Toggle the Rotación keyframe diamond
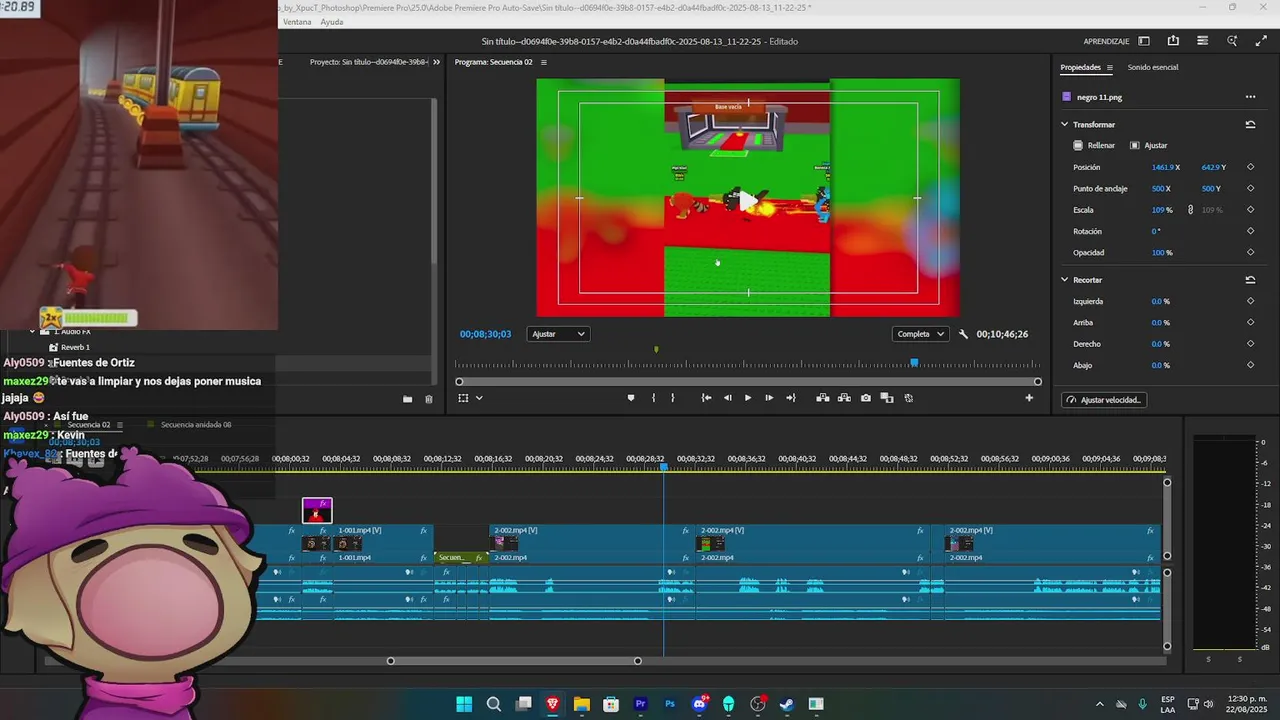The height and width of the screenshot is (720, 1280). (x=1250, y=231)
